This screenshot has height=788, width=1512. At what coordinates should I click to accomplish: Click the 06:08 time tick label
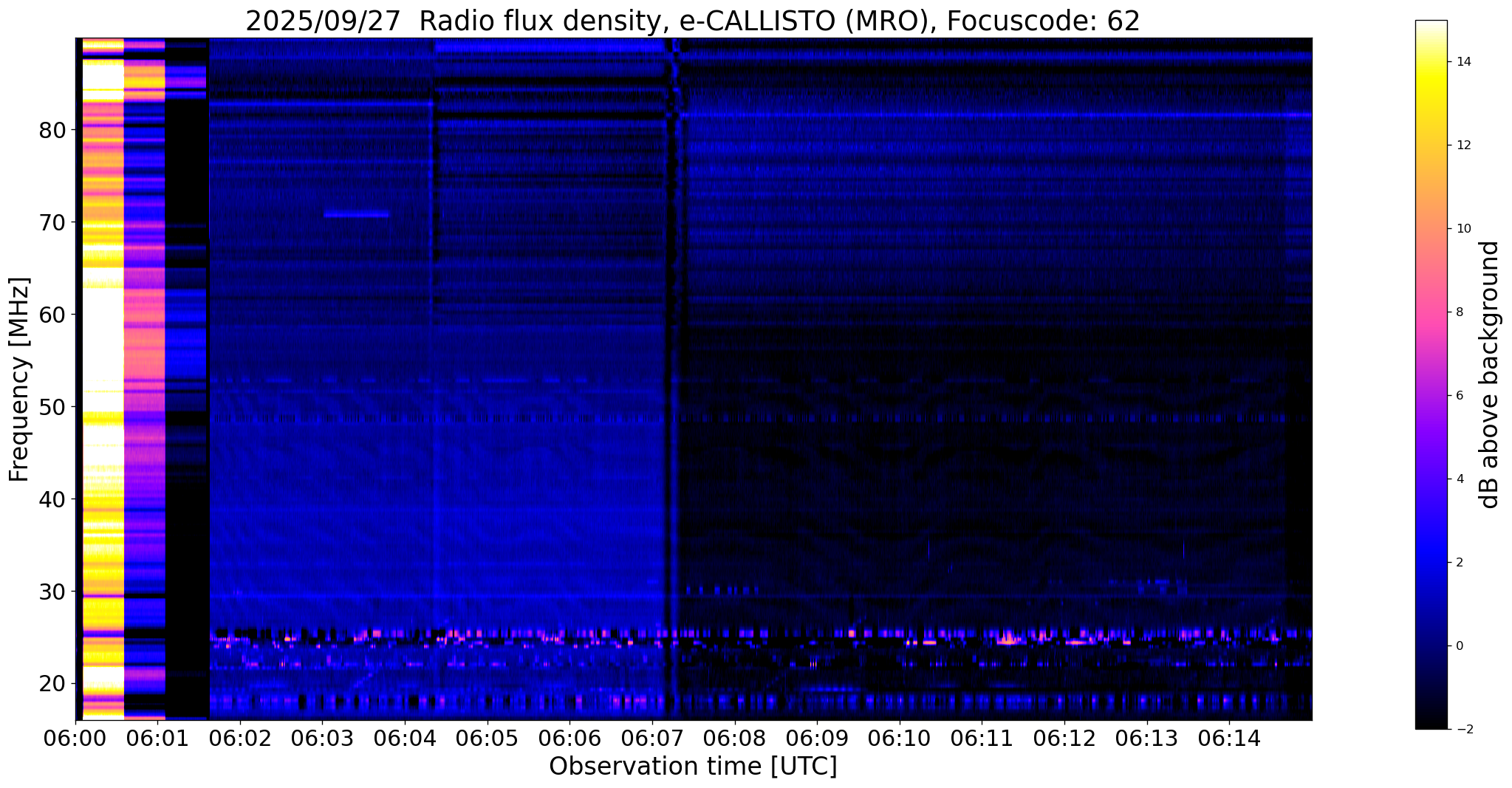coord(734,738)
